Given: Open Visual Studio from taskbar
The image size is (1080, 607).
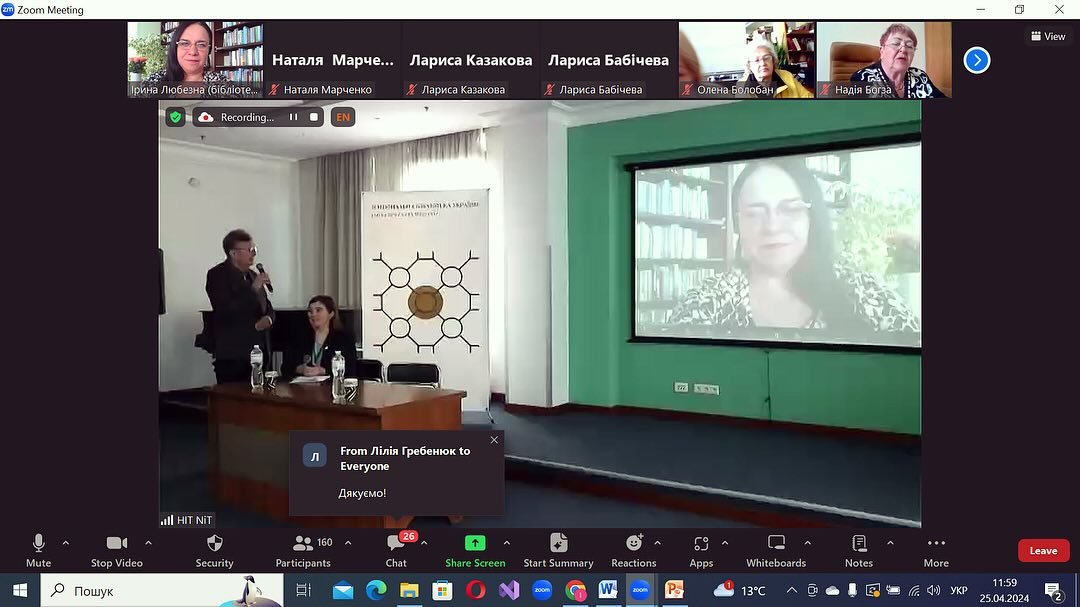Looking at the screenshot, I should [508, 590].
